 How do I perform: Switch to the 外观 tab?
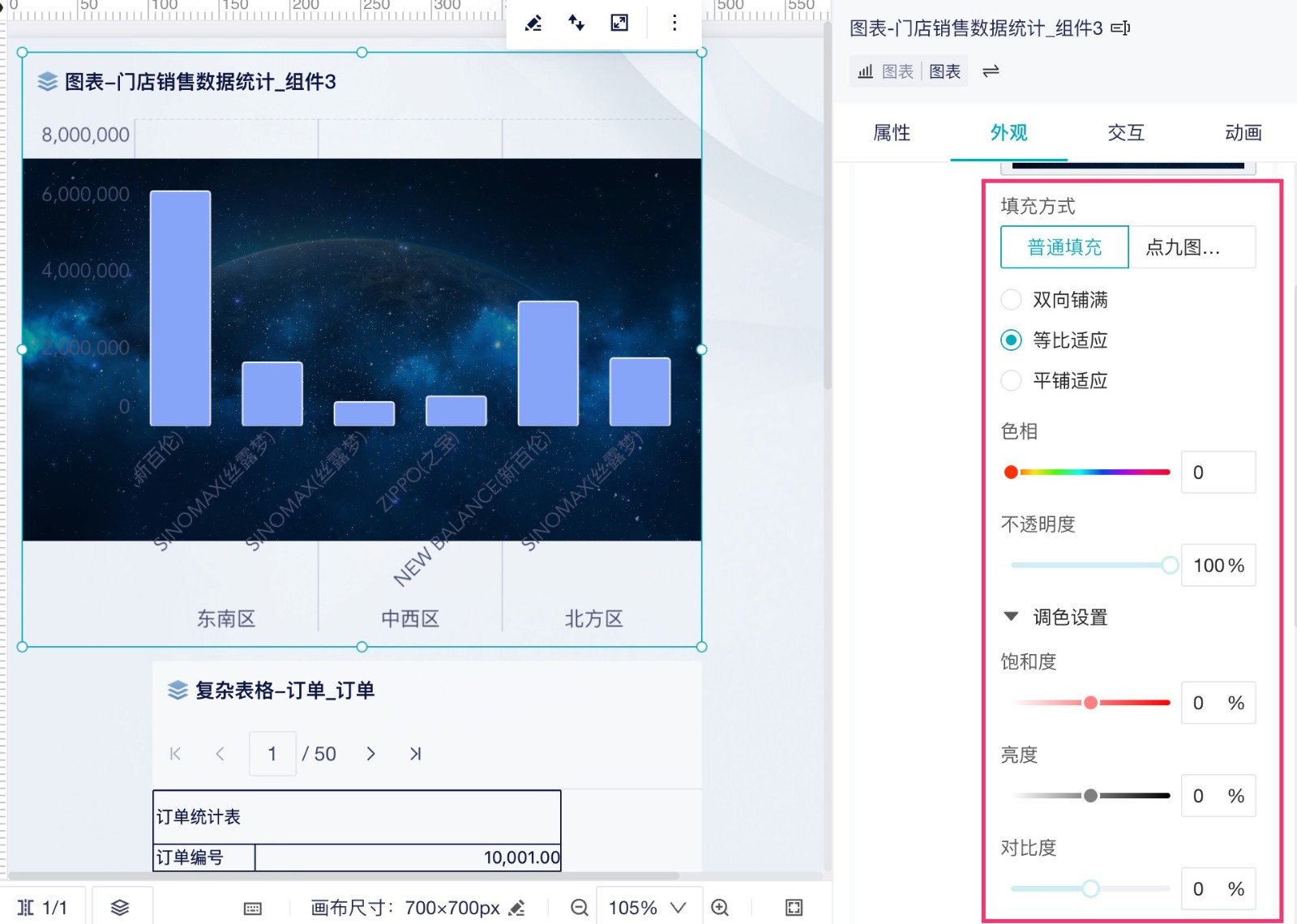point(1009,133)
